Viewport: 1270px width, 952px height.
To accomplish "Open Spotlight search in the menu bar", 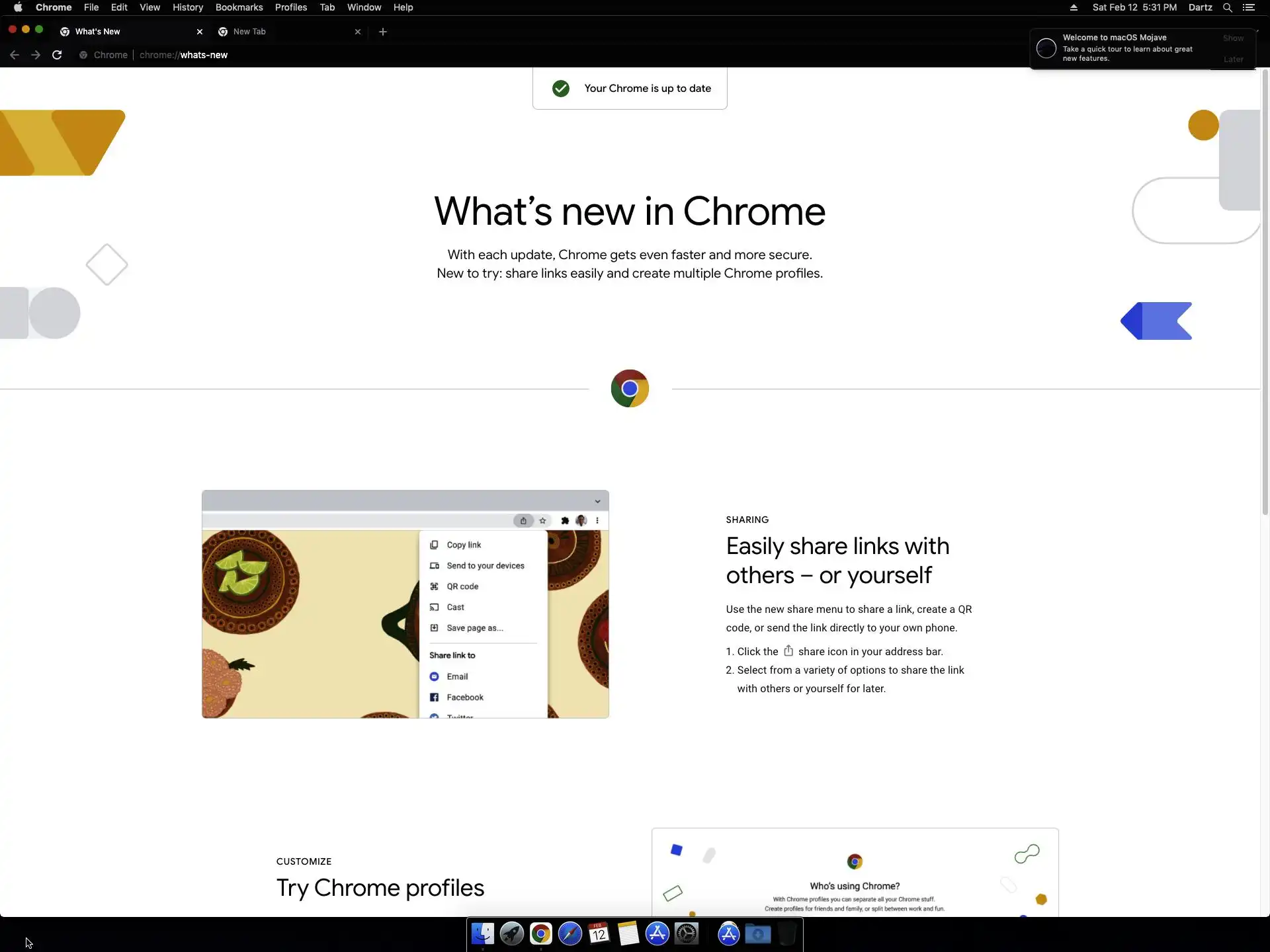I will tap(1227, 7).
